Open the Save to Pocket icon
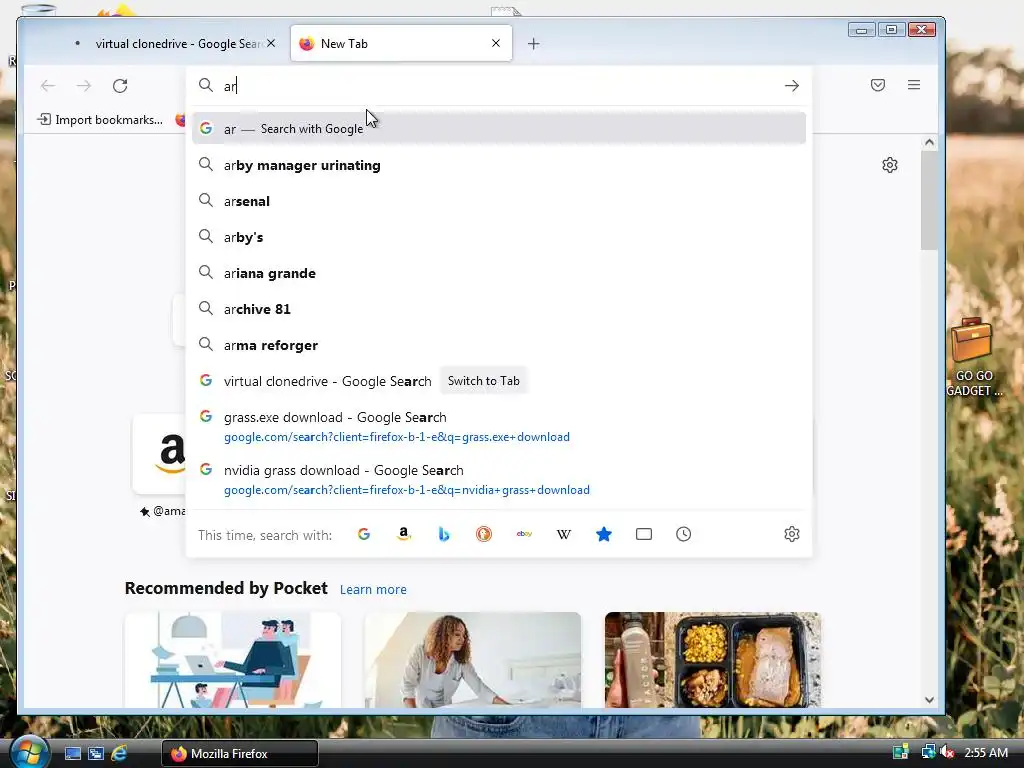 pyautogui.click(x=878, y=85)
